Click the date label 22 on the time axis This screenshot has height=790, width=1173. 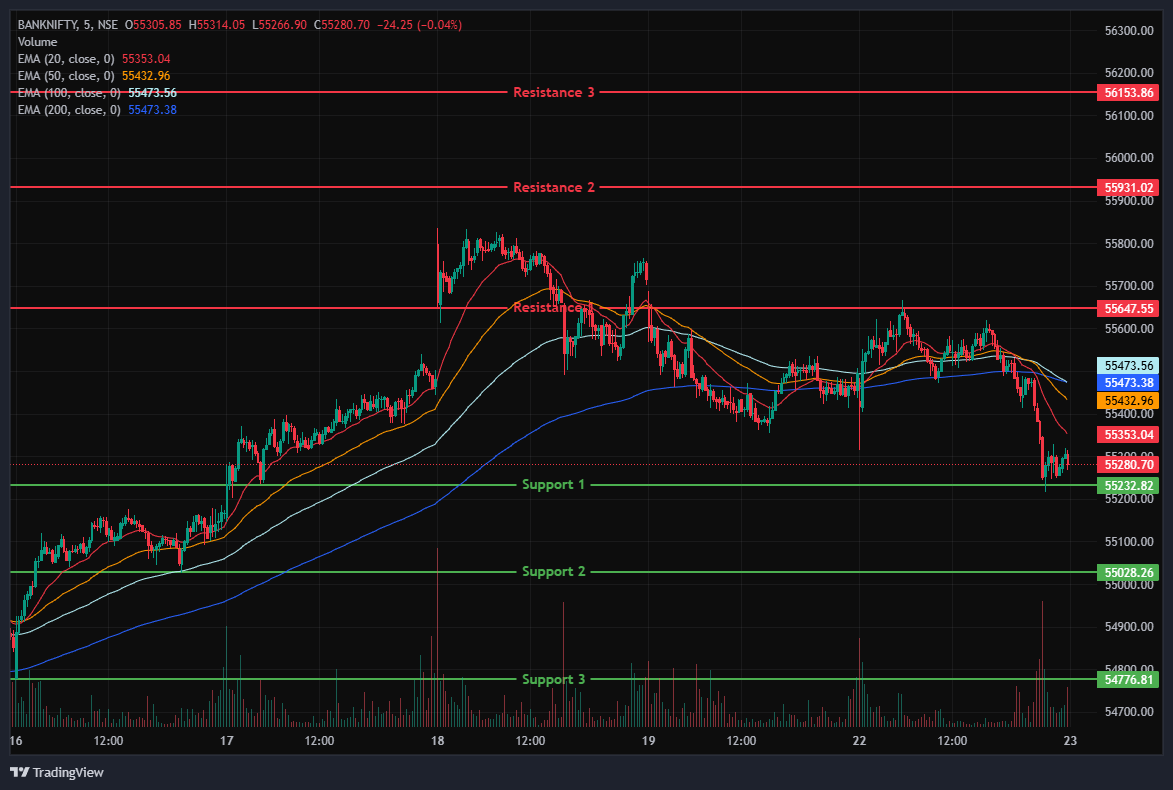pos(860,741)
